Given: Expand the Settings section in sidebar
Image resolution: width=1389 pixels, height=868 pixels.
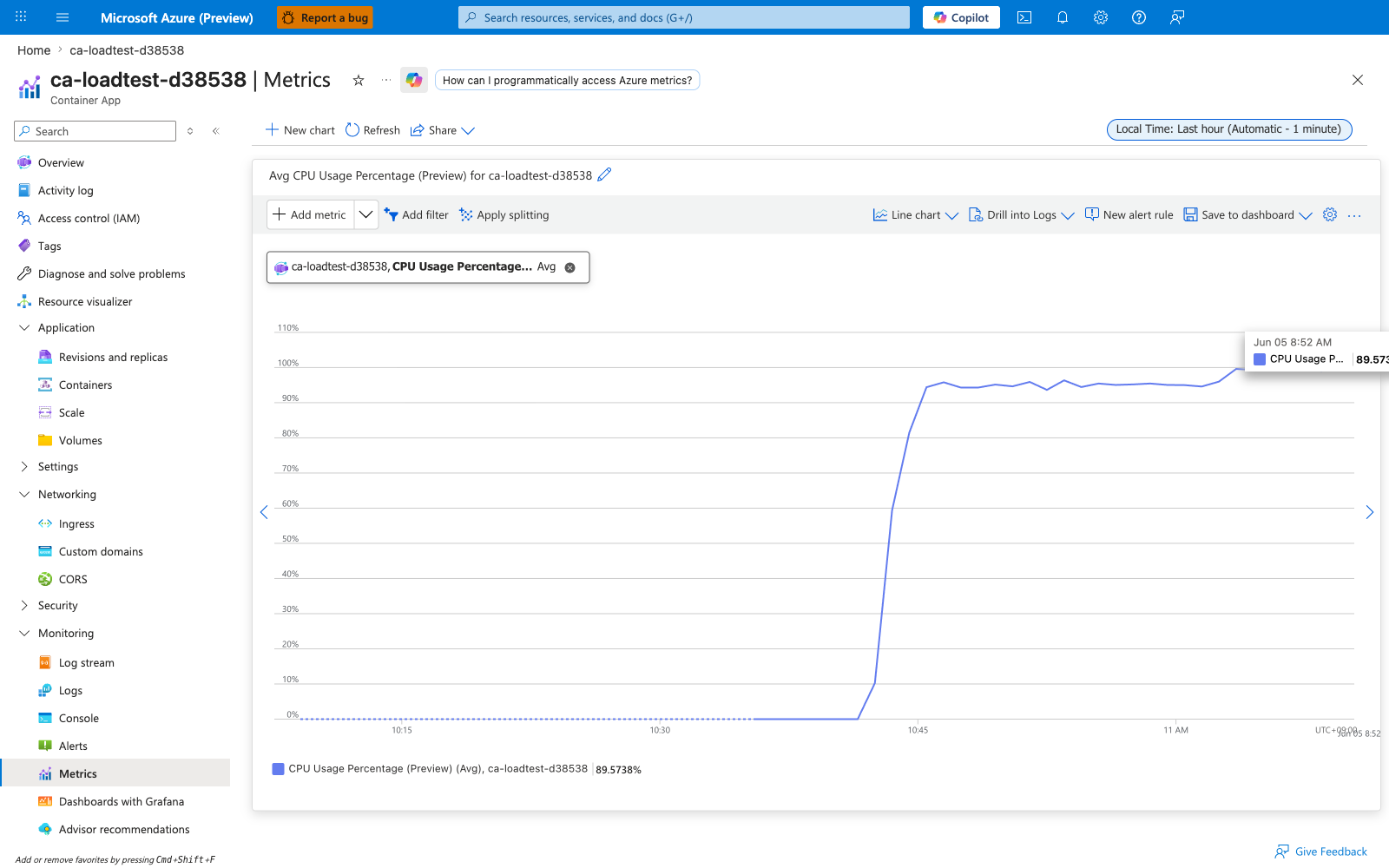Looking at the screenshot, I should pos(24,467).
